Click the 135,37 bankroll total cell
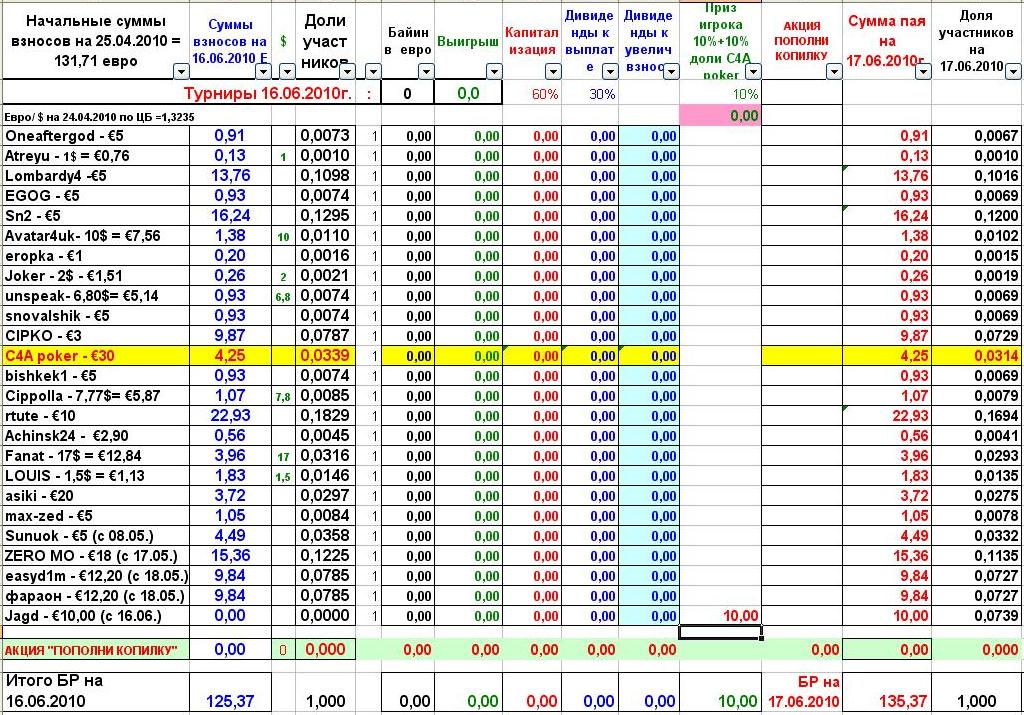1024x715 pixels. 887,701
